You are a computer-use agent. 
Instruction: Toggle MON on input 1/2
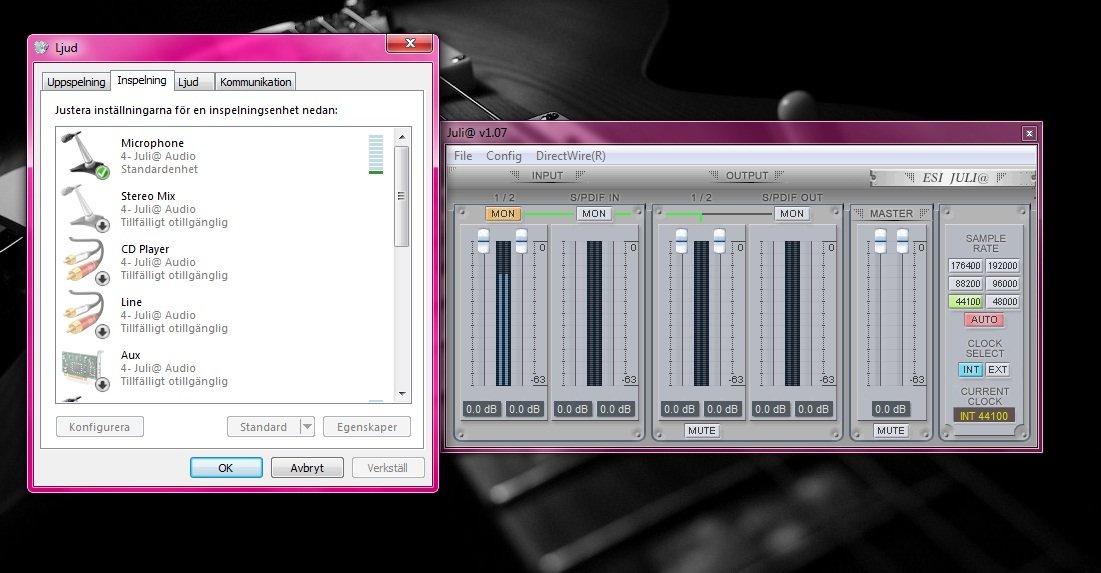[503, 213]
